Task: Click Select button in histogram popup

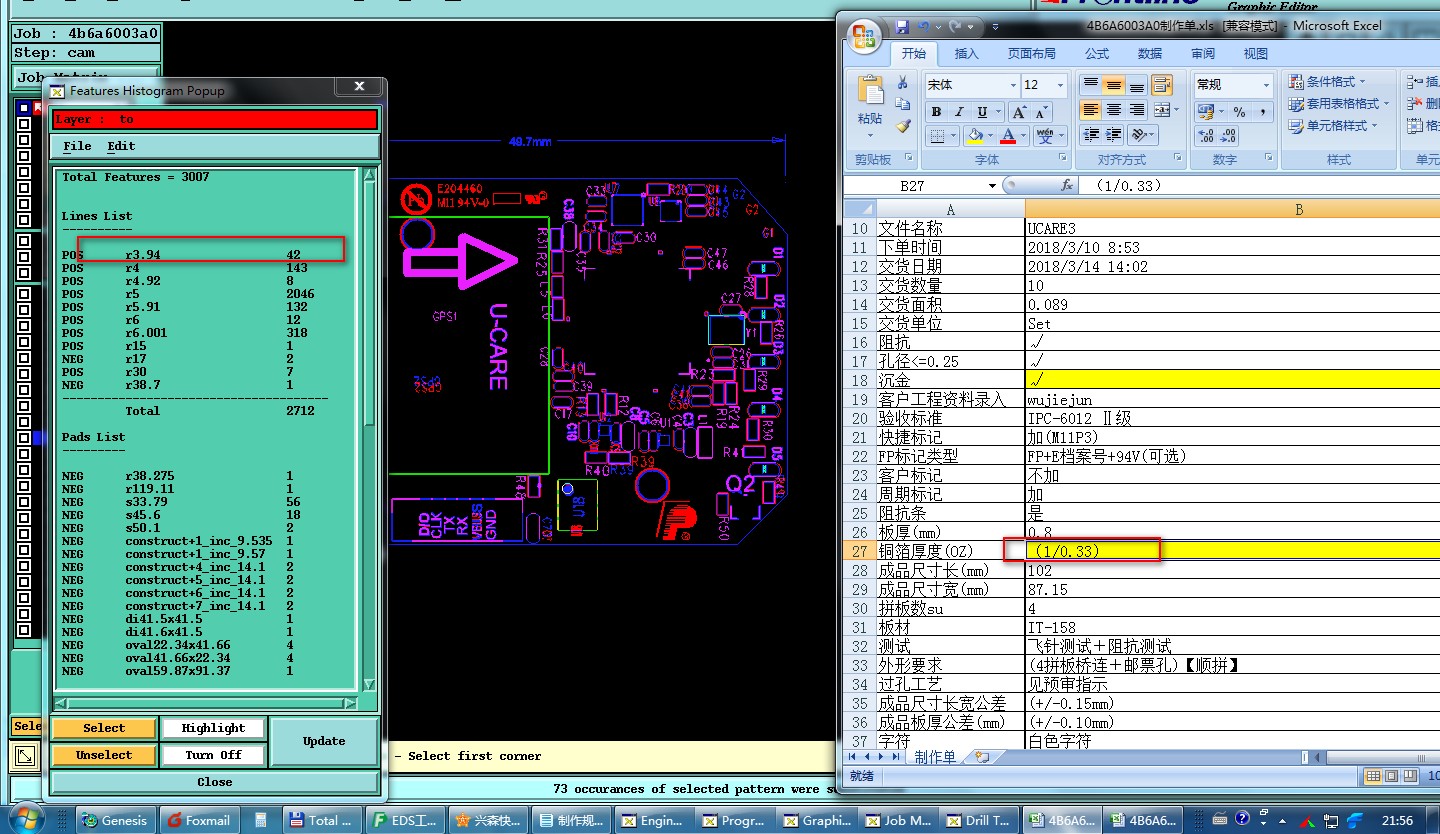Action: point(104,728)
